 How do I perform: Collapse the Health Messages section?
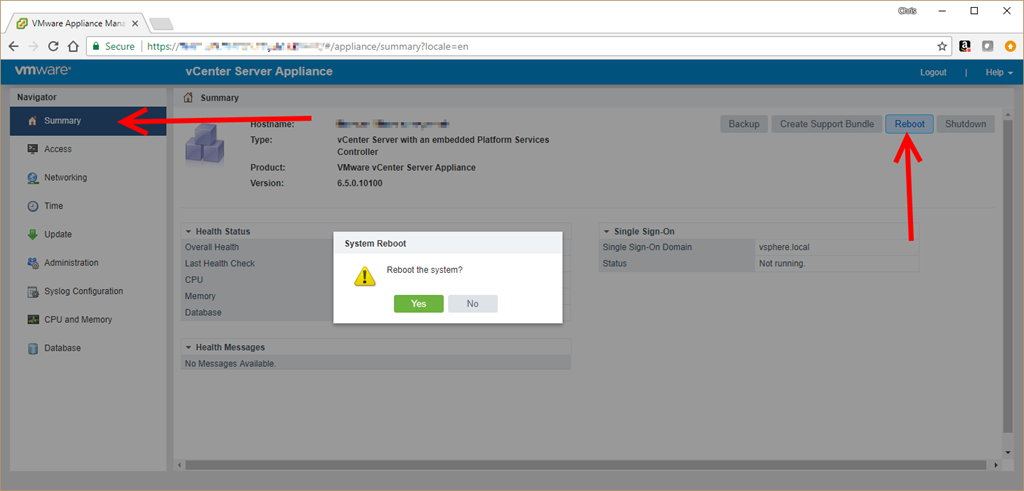tap(189, 347)
